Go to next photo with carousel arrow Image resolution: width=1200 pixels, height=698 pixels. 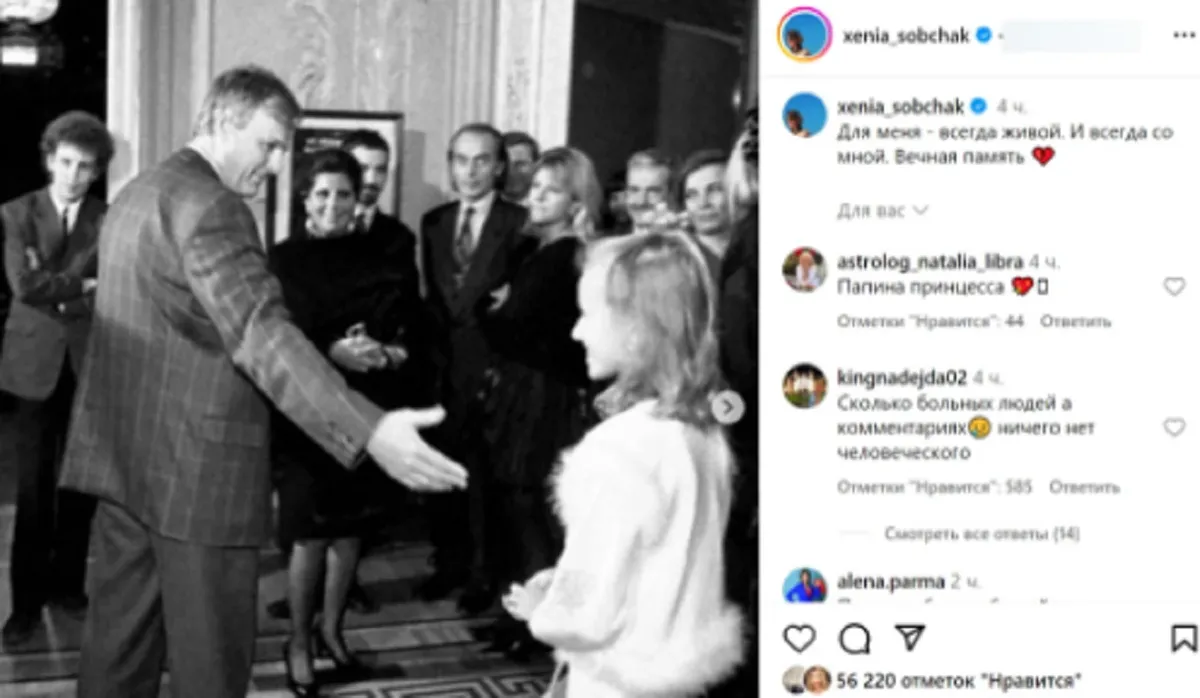[x=727, y=408]
